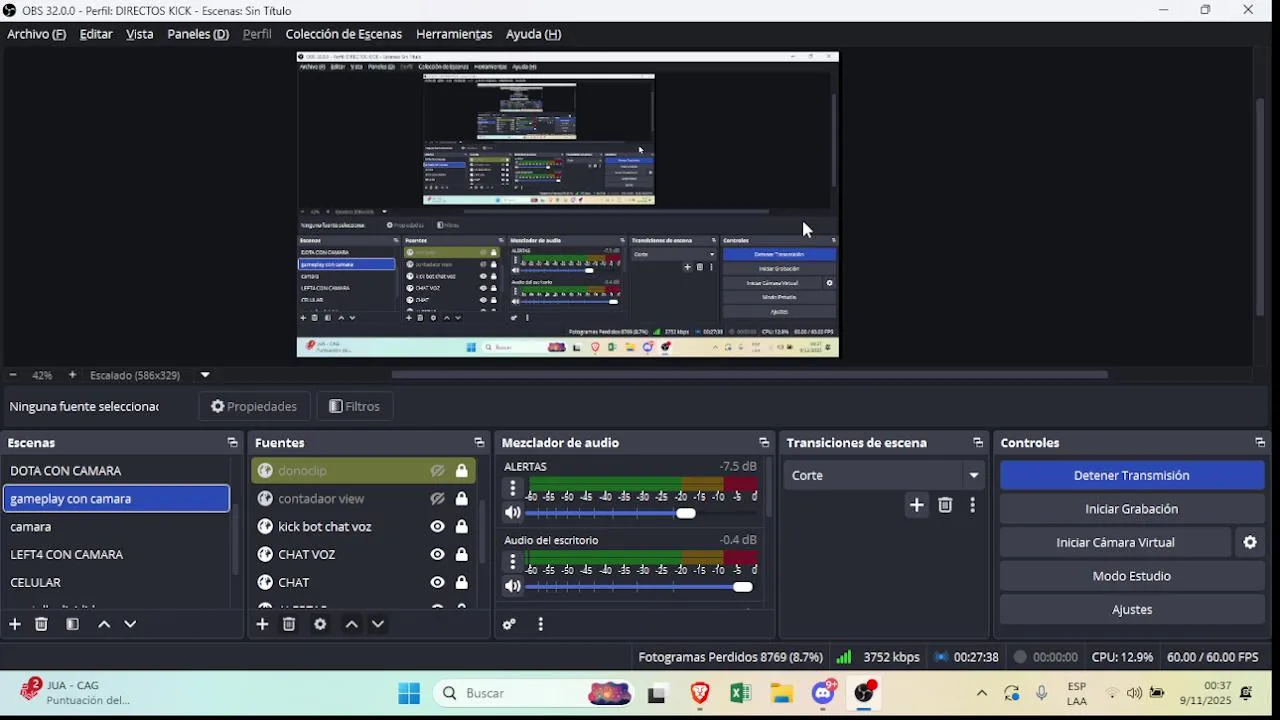Image resolution: width=1280 pixels, height=720 pixels.
Task: Open Excel from the taskbar
Action: pos(741,693)
